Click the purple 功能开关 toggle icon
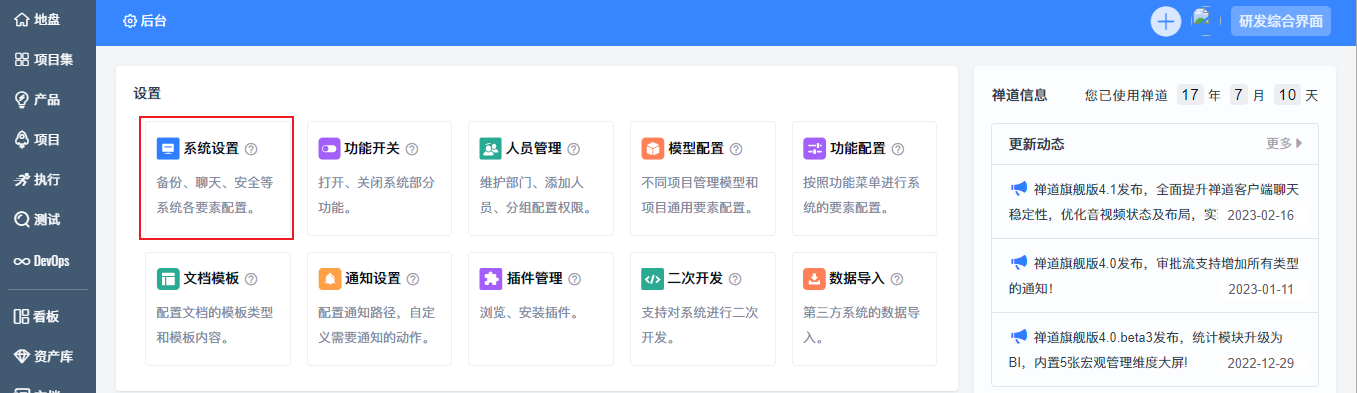This screenshot has width=1357, height=393. point(329,149)
